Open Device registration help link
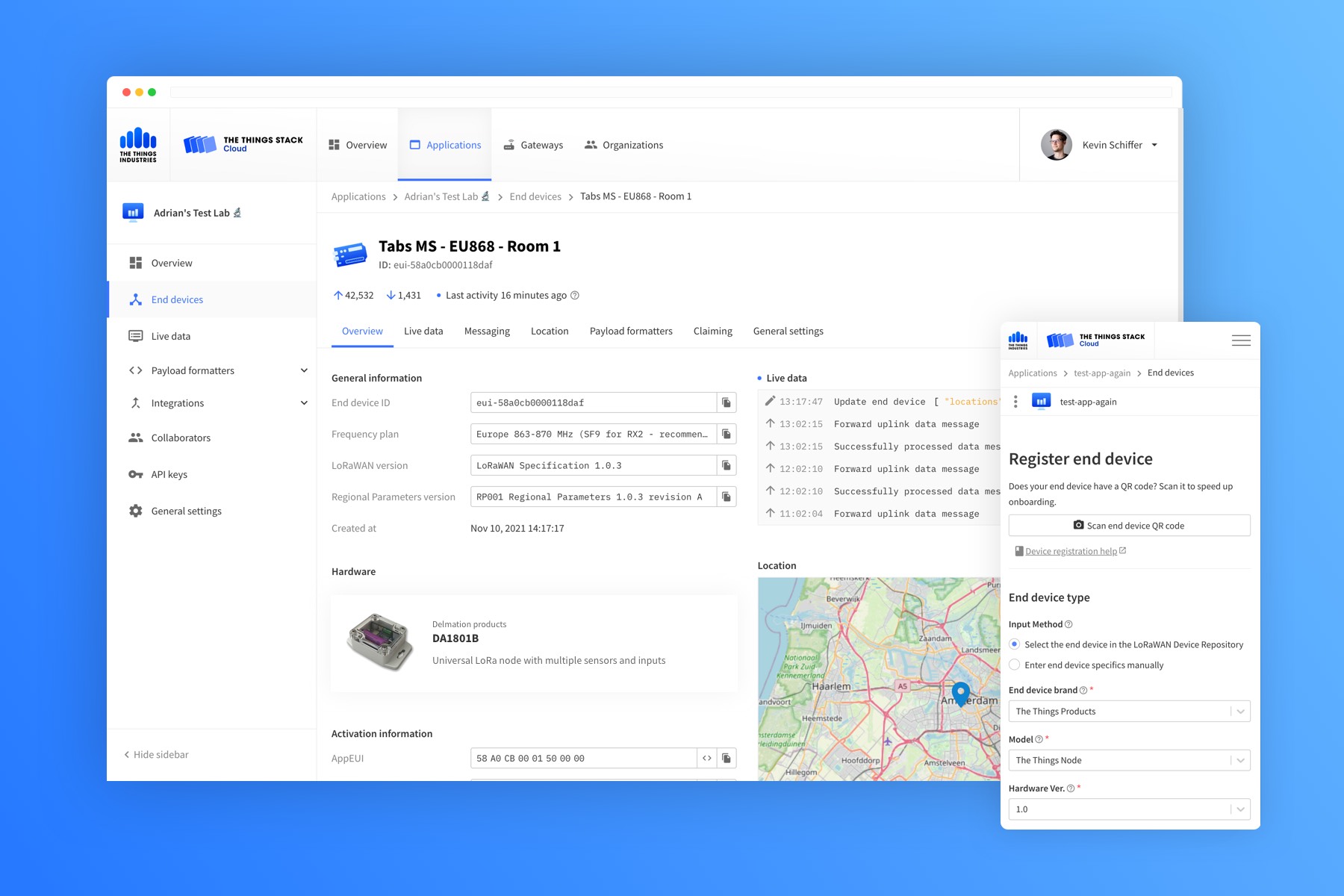1344x896 pixels. coord(1071,552)
